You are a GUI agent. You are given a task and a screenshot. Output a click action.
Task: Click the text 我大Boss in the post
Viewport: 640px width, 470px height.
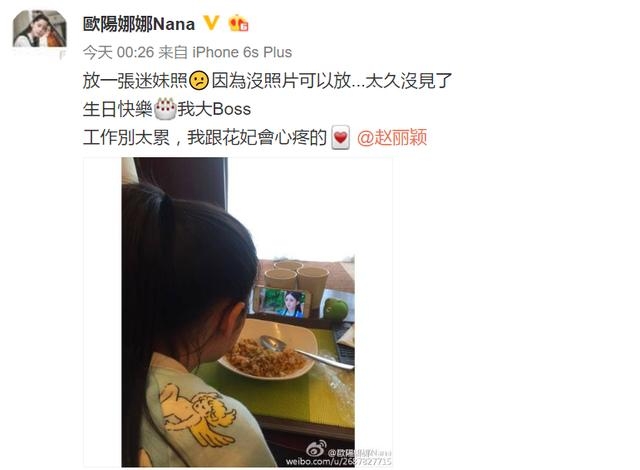[x=214, y=109]
